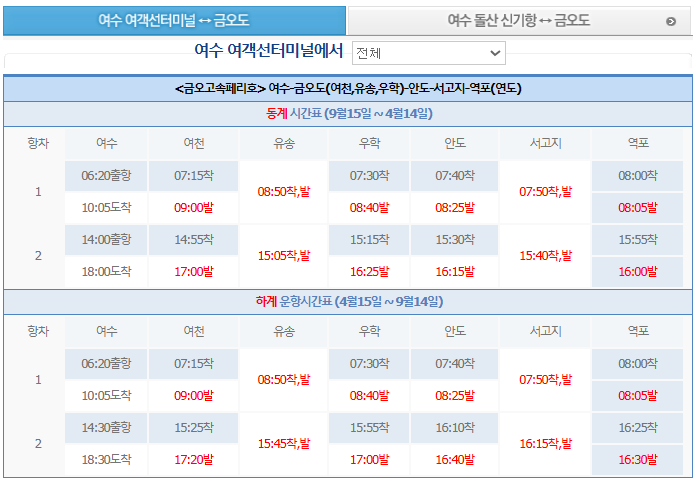Click the 16:00발 역포 departure in the winter table
The width and height of the screenshot is (696, 487).
point(637,271)
